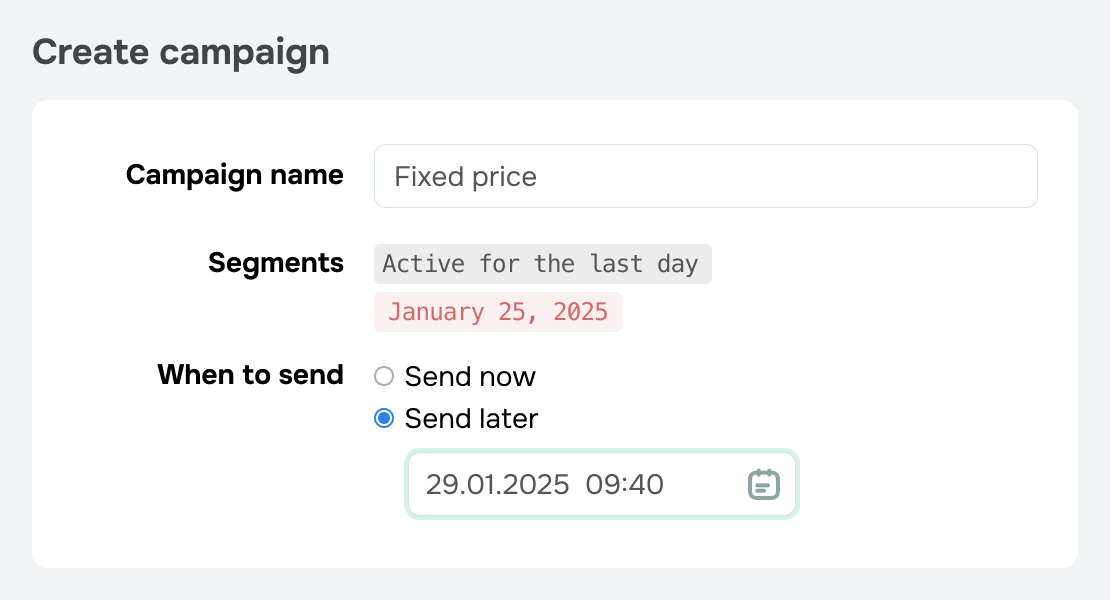Click the Send later option text

click(x=471, y=418)
